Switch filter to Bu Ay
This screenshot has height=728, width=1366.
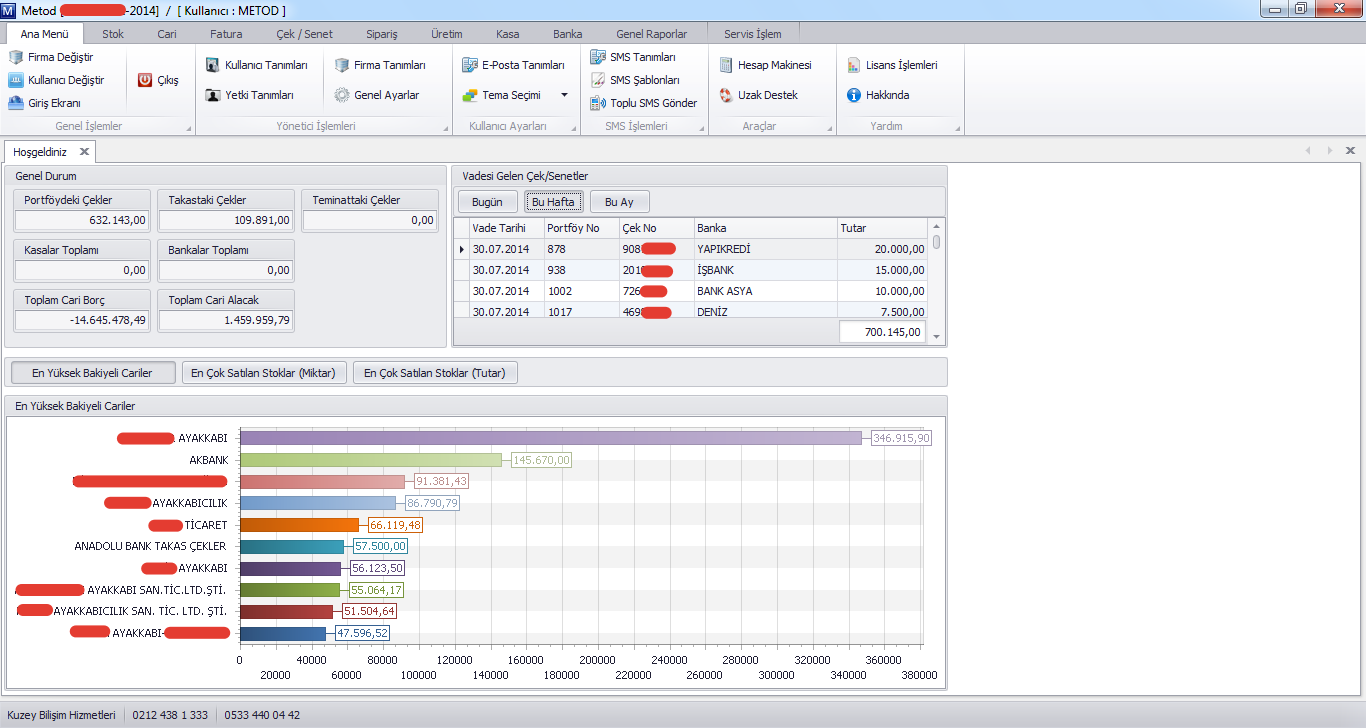[x=619, y=202]
